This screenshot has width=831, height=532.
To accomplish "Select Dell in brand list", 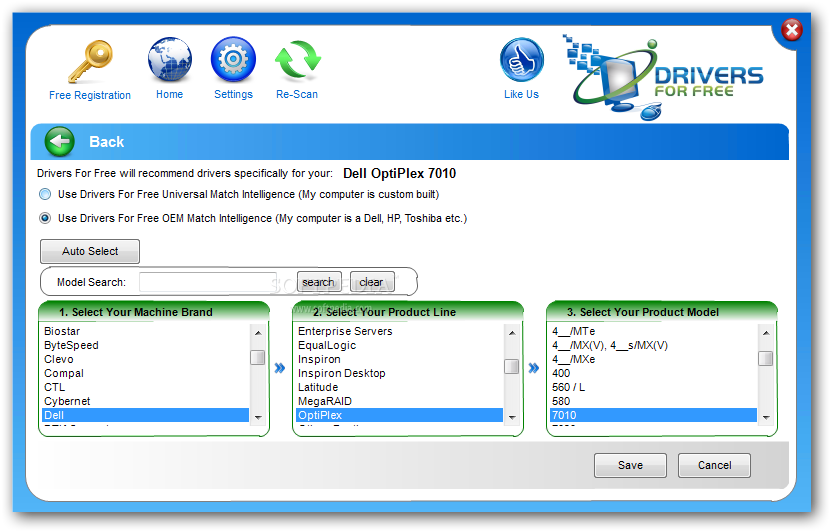I will point(145,415).
